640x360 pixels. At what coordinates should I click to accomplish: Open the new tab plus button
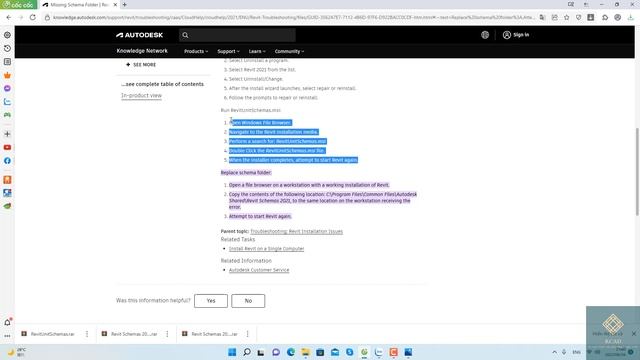coord(124,4)
